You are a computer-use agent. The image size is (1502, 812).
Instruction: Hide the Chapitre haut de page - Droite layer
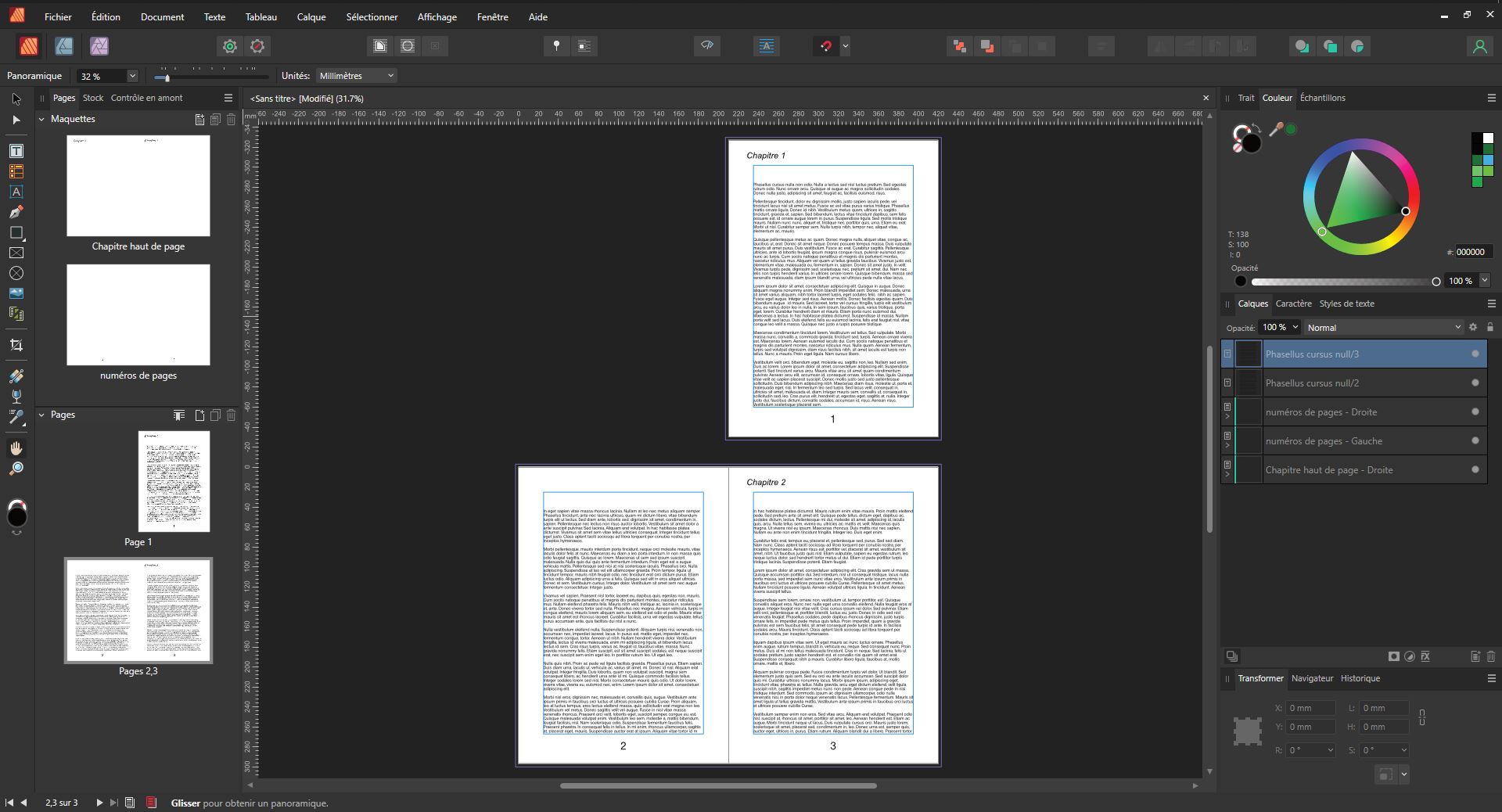pyautogui.click(x=1475, y=470)
